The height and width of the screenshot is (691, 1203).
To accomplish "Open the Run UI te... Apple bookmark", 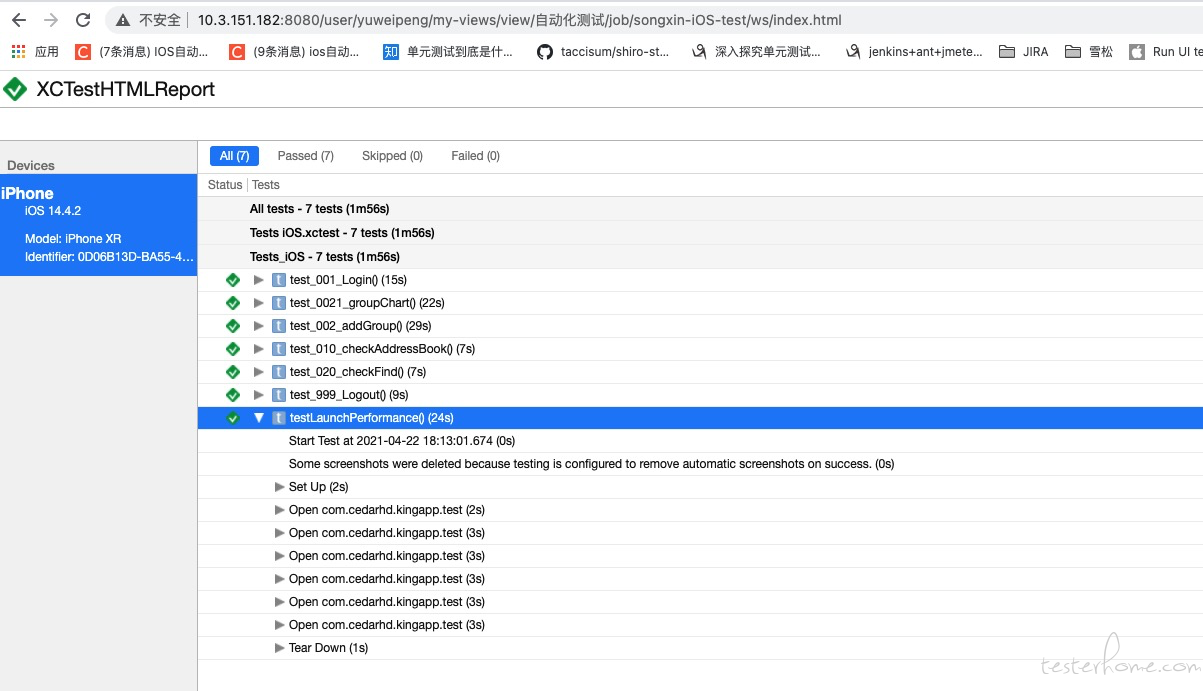I will (1165, 51).
